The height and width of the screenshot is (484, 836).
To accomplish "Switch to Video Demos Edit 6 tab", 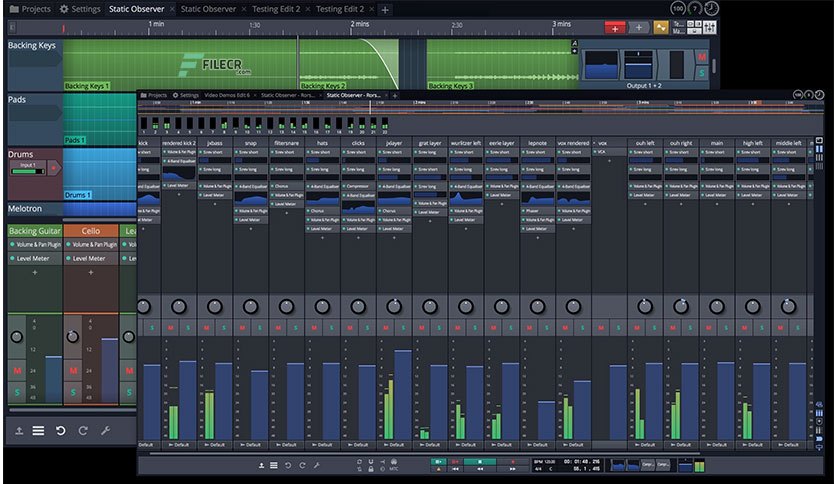I will pyautogui.click(x=227, y=95).
